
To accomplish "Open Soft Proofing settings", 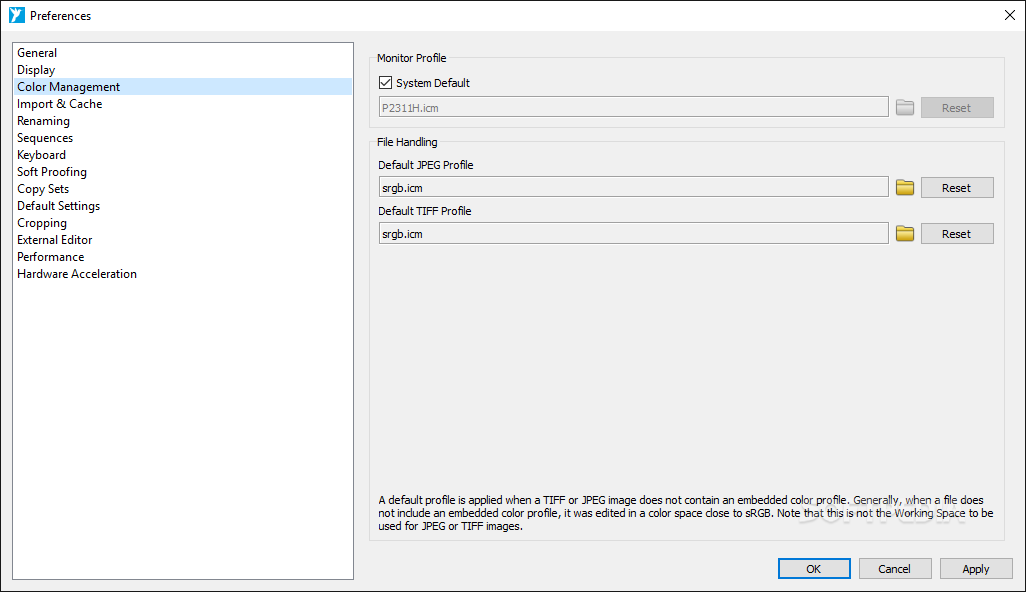I will 183,172.
